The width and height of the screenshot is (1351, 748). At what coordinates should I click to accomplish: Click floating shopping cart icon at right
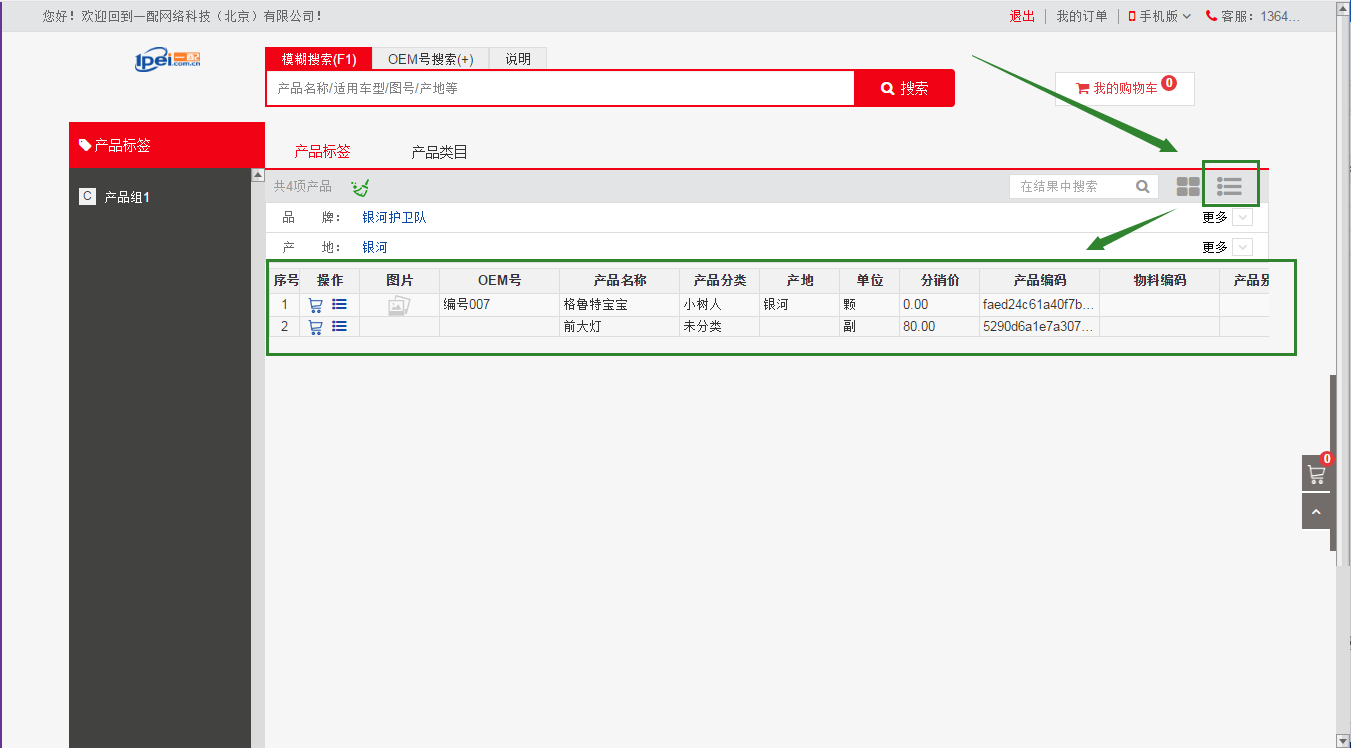point(1316,473)
